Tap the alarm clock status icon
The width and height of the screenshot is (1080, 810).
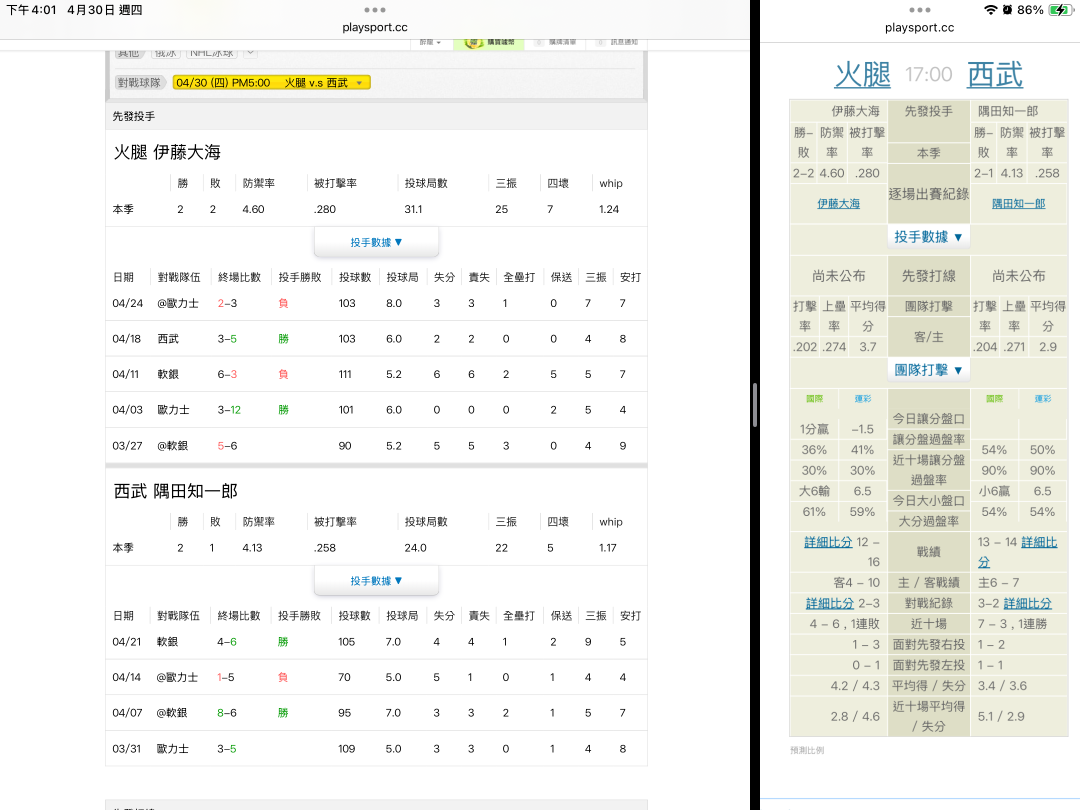pyautogui.click(x=1007, y=10)
